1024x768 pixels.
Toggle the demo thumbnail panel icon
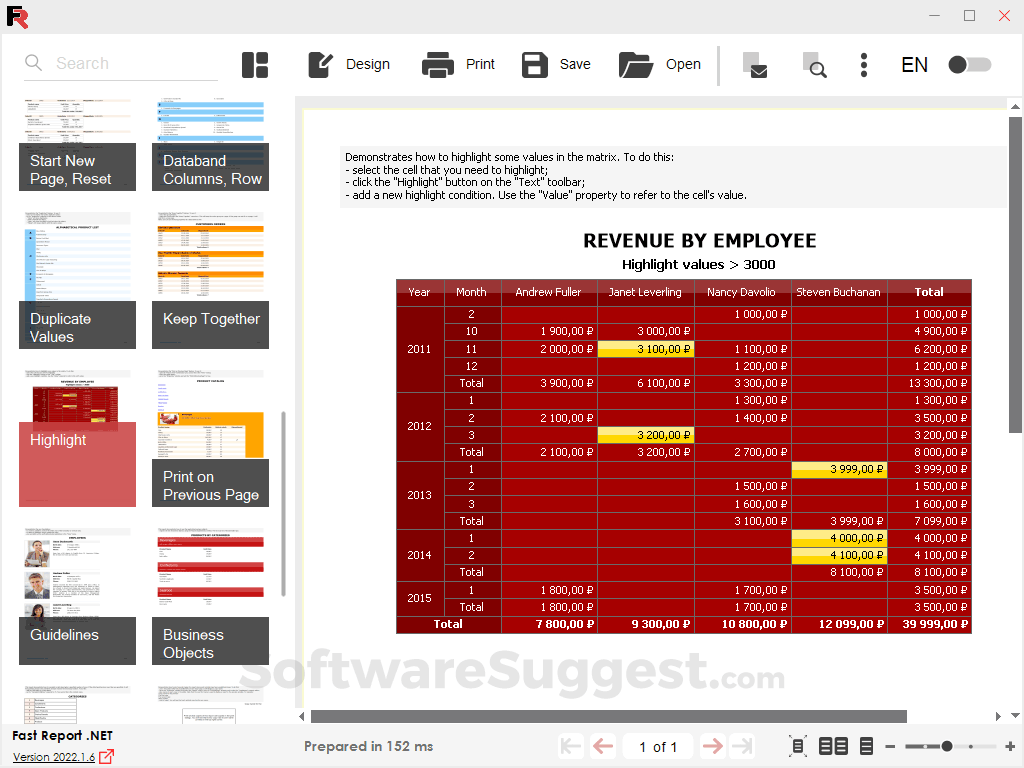255,64
